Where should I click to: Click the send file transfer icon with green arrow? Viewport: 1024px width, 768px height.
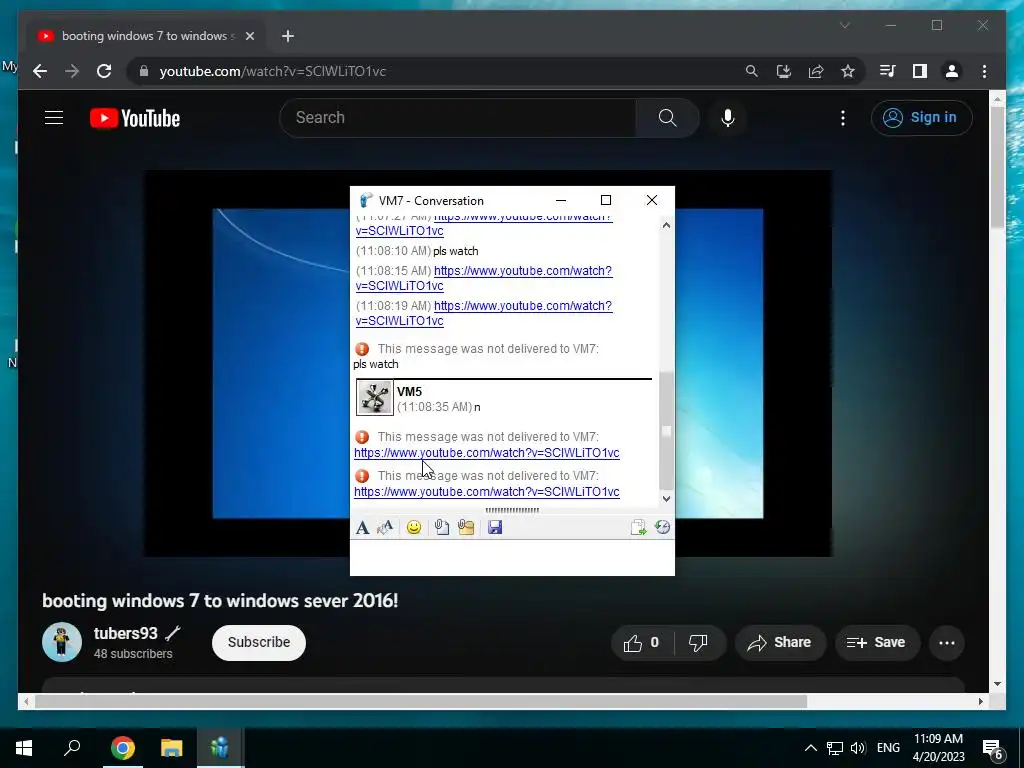pos(638,528)
